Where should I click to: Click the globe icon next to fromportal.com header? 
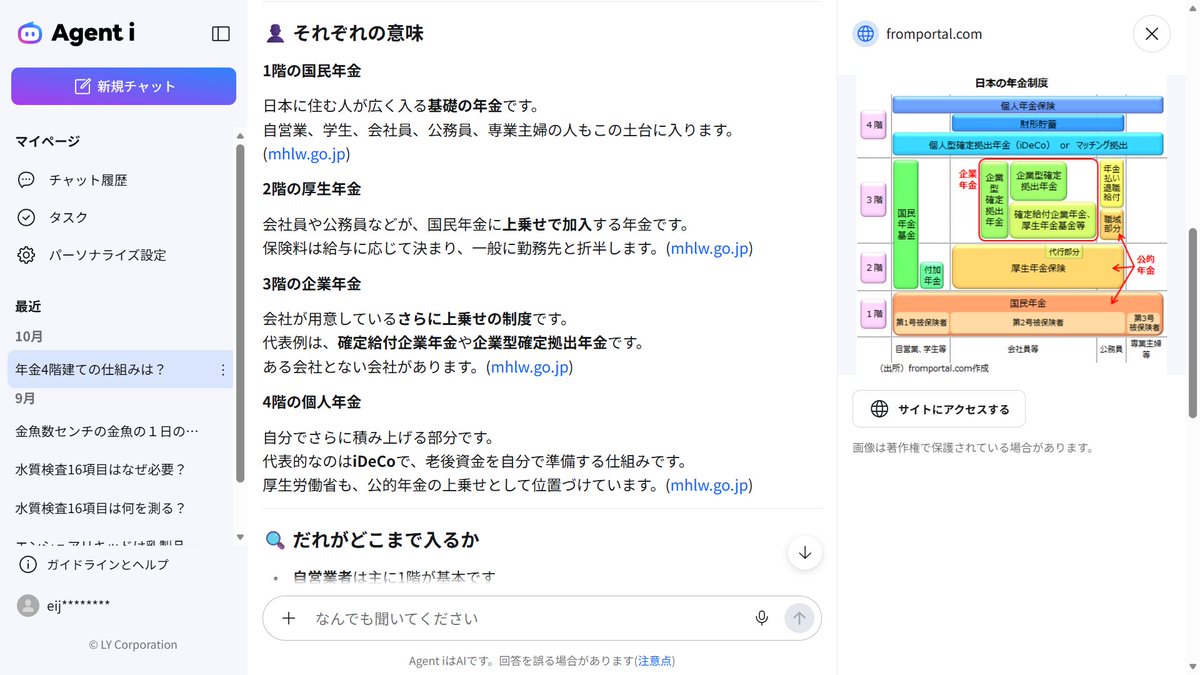pyautogui.click(x=865, y=34)
